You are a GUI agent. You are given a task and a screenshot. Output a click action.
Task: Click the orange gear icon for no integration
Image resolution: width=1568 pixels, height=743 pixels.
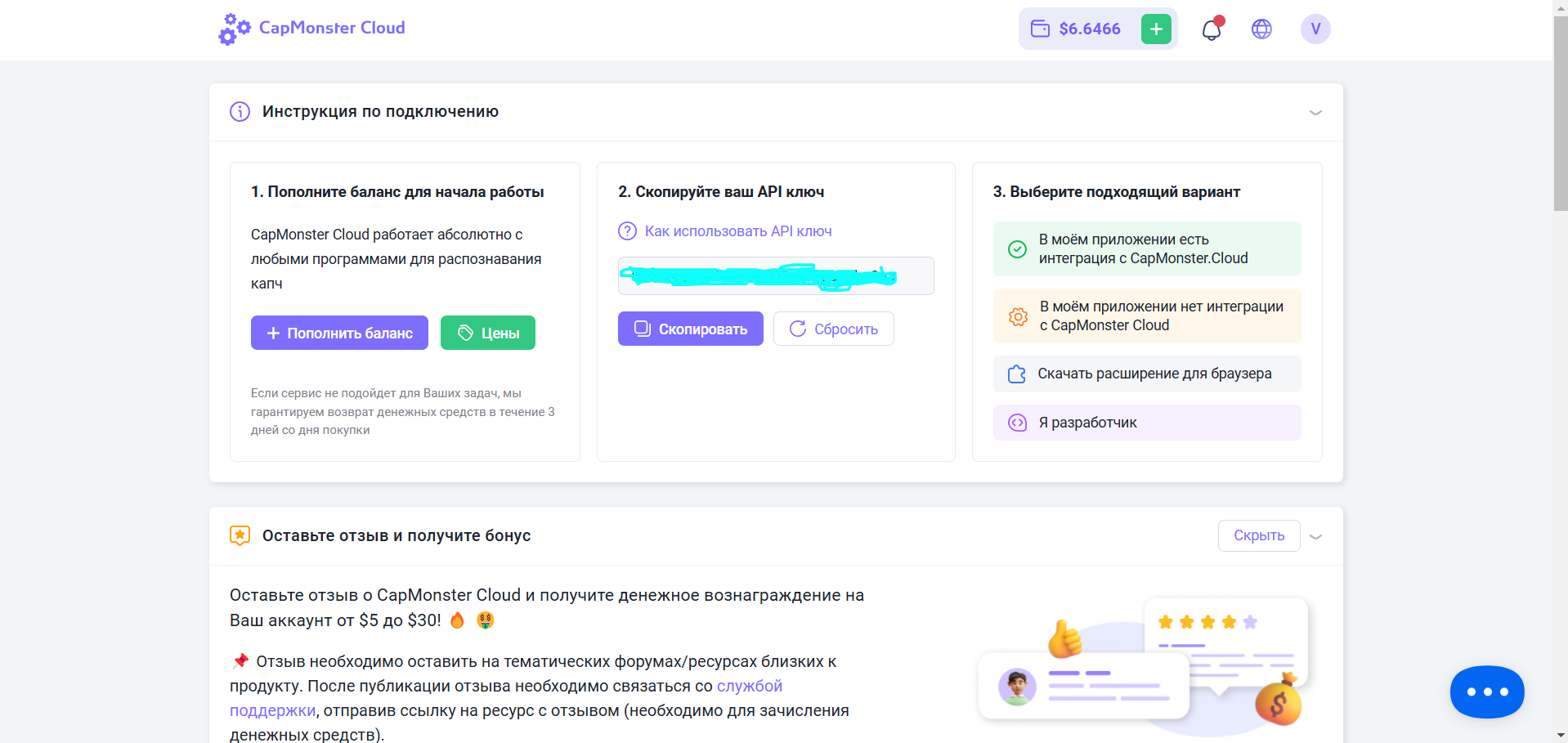point(1018,316)
